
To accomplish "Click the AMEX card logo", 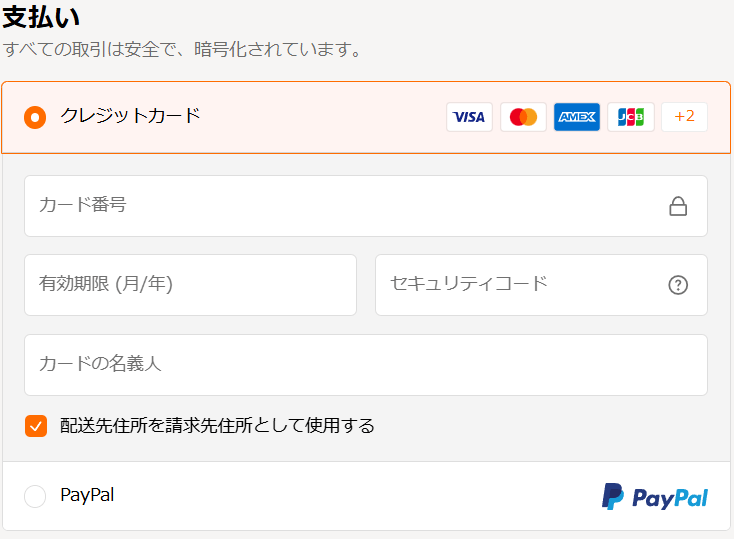I will (577, 117).
